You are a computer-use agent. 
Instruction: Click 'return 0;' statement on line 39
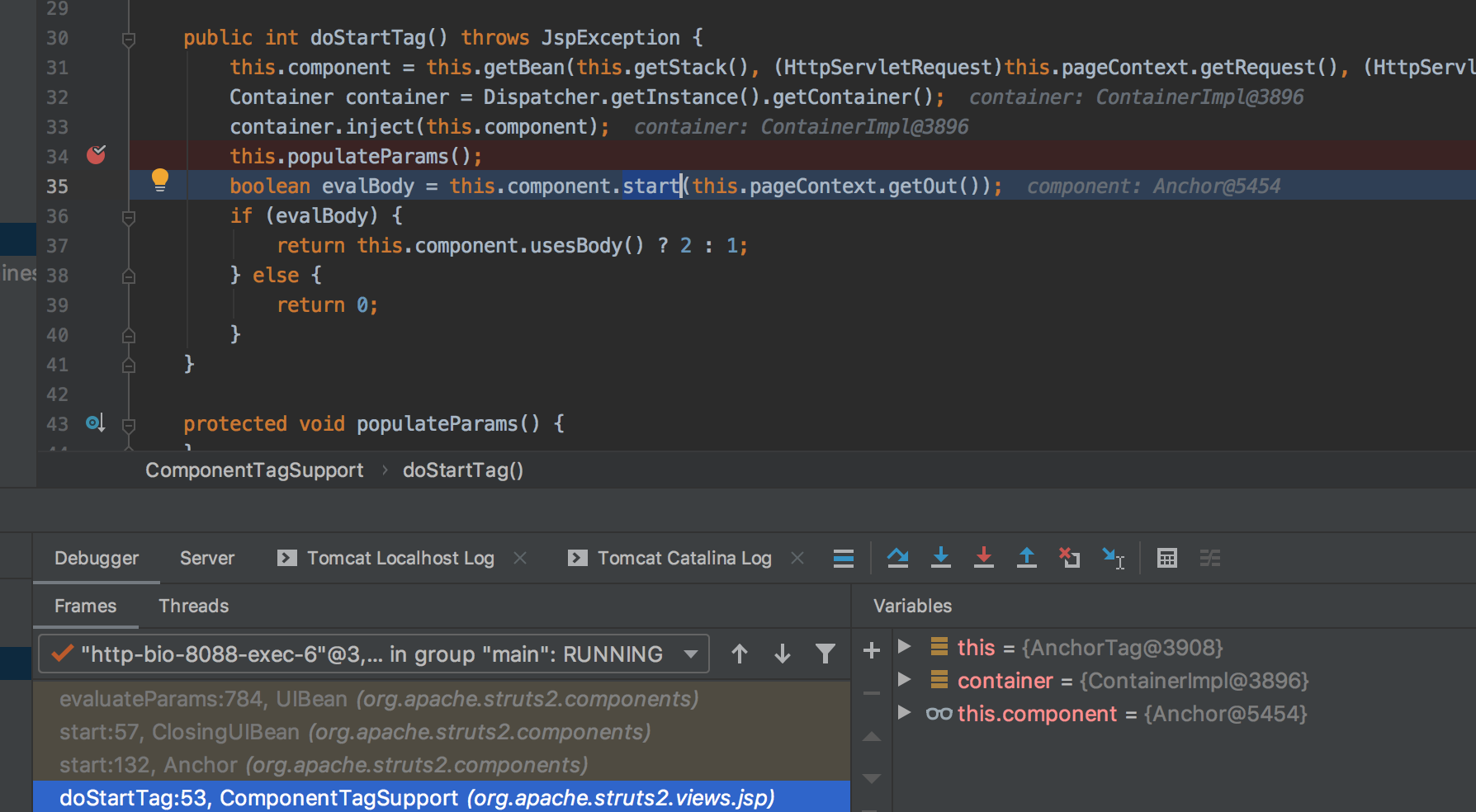327,305
